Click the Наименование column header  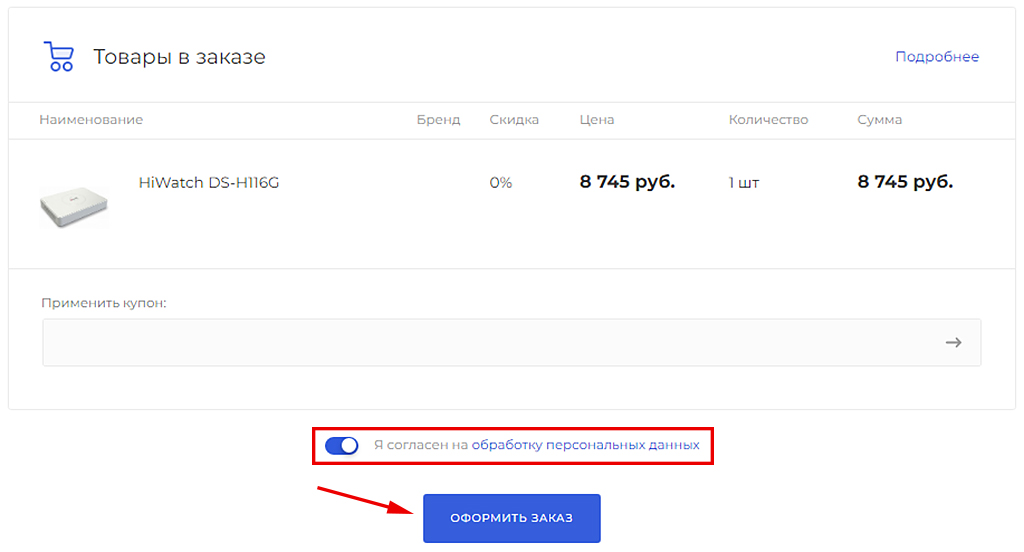click(91, 120)
